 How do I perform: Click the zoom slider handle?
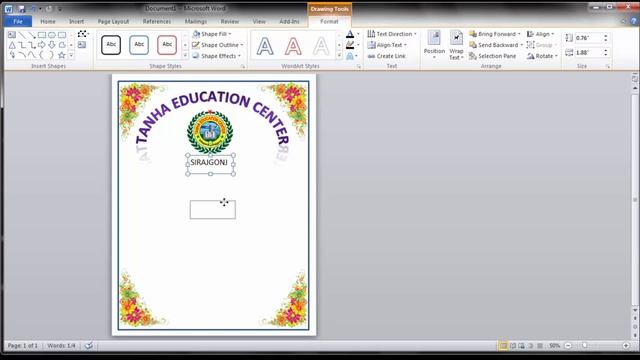click(585, 346)
